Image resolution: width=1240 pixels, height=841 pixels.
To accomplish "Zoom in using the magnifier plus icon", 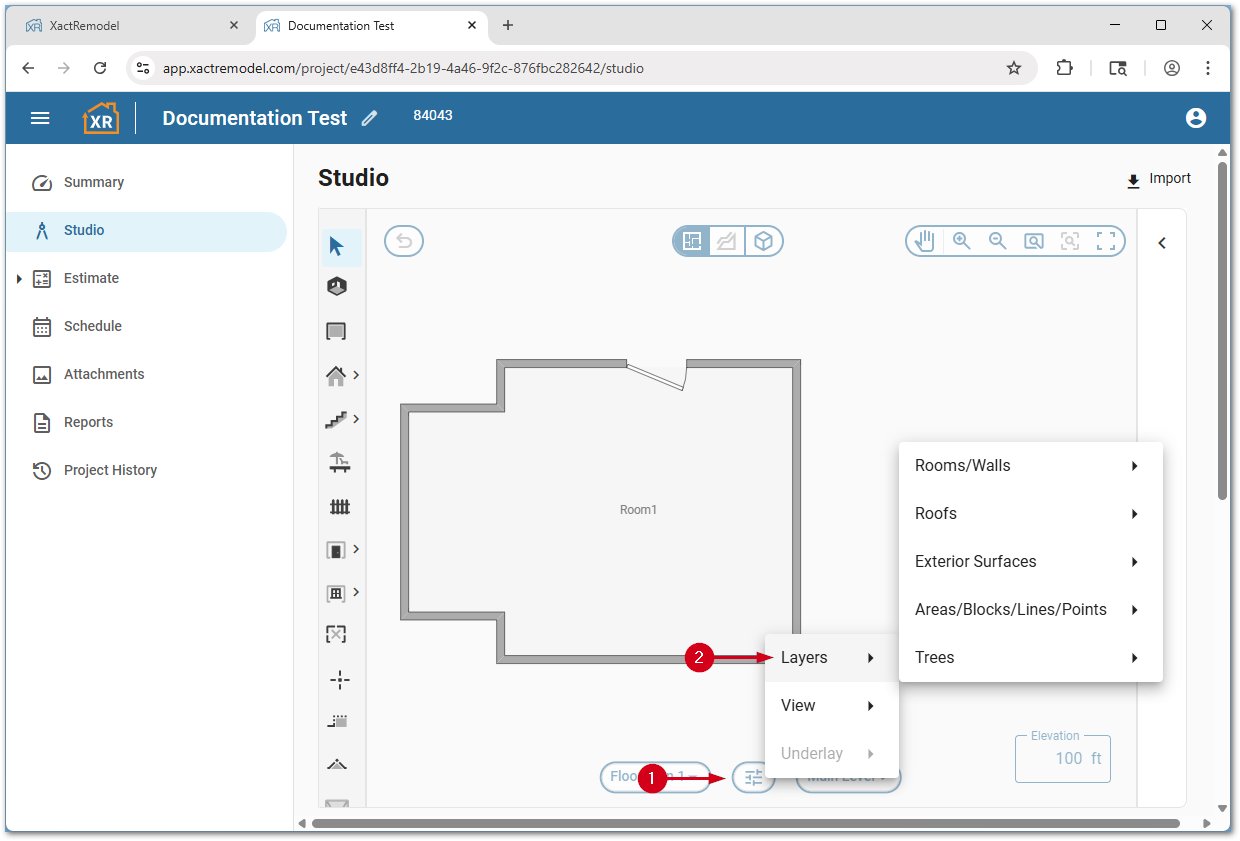I will (962, 241).
